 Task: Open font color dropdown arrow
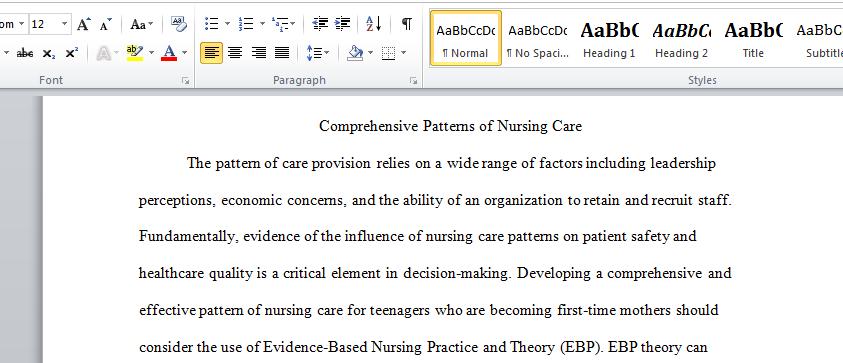coord(184,53)
